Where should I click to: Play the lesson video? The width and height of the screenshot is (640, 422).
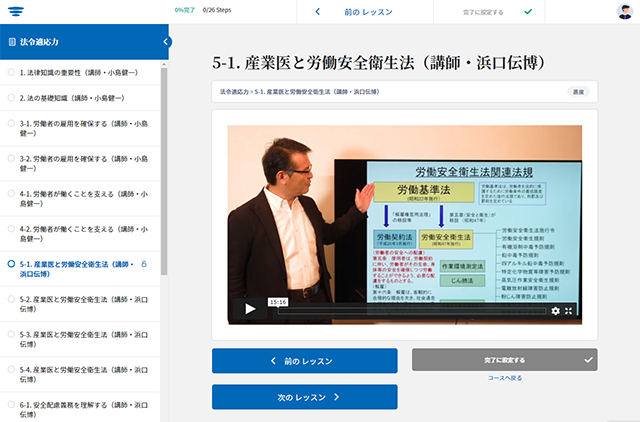[250, 310]
